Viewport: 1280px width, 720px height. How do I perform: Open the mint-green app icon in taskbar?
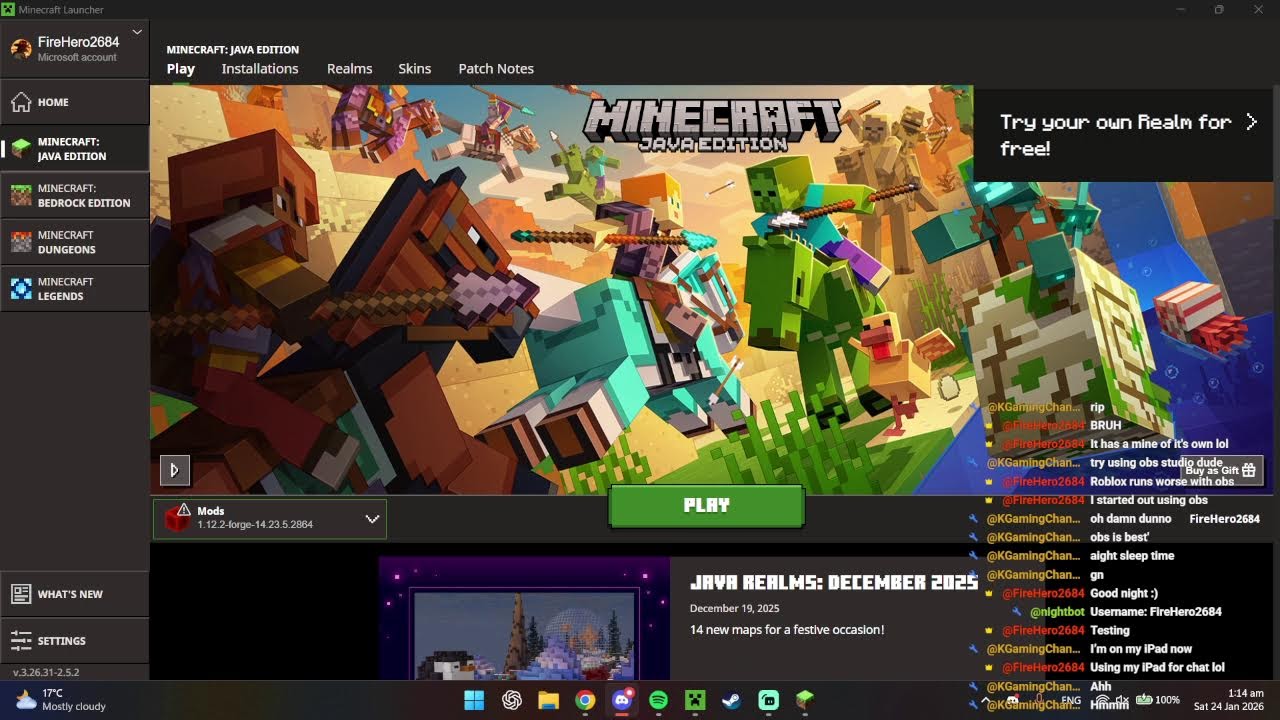click(768, 700)
